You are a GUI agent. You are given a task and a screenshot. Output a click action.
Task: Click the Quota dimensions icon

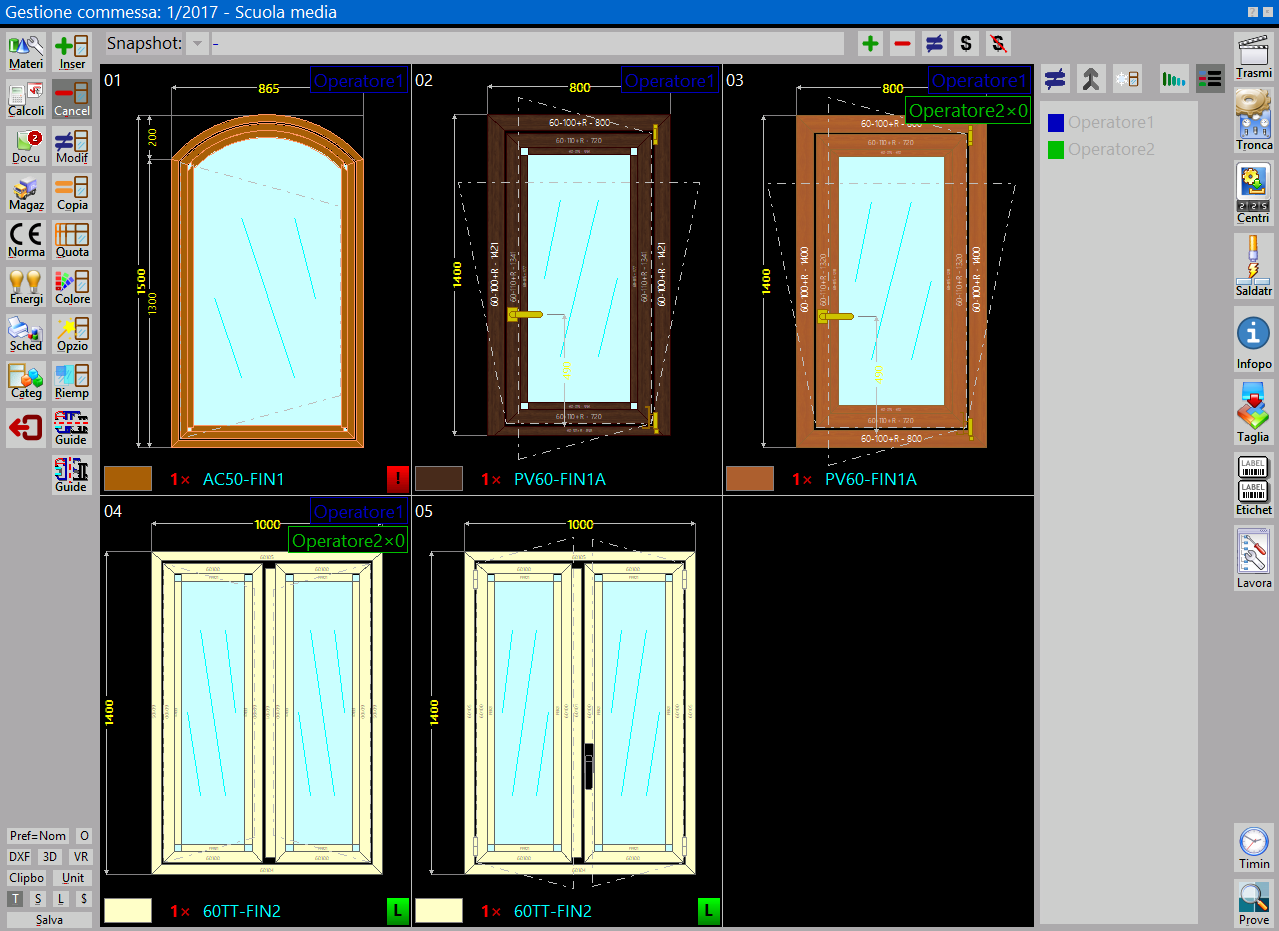pyautogui.click(x=72, y=240)
